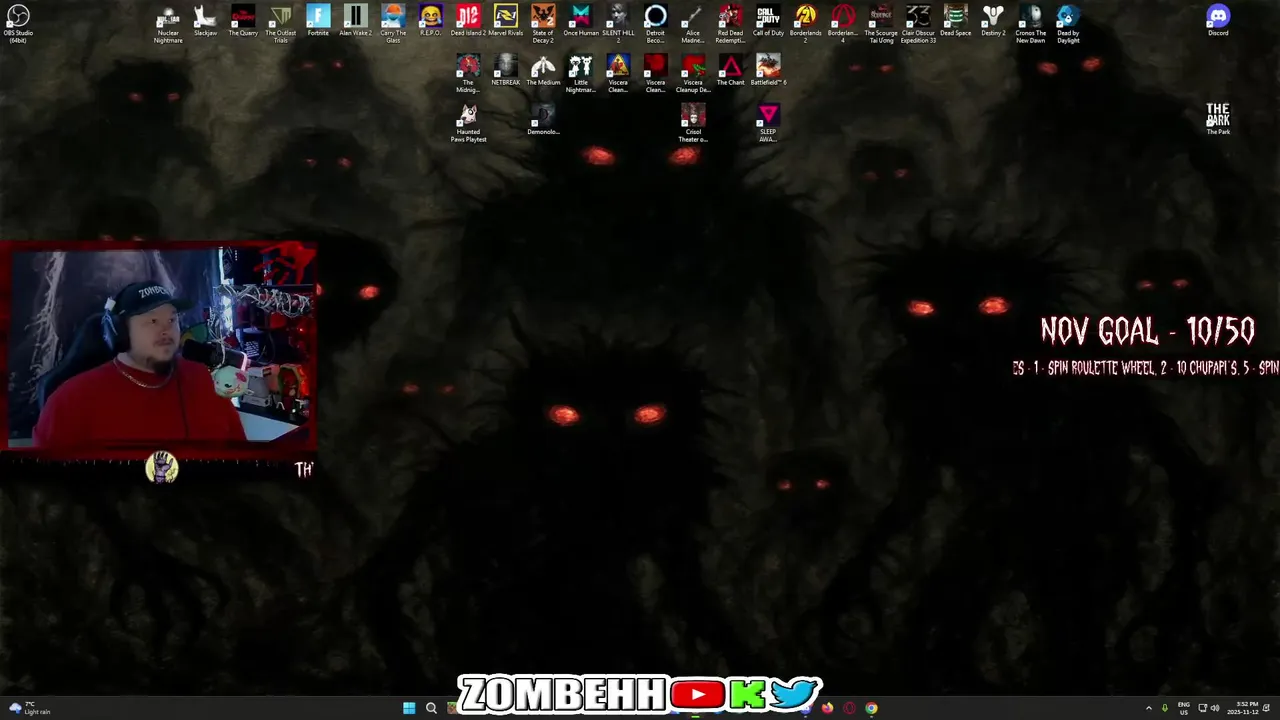The image size is (1280, 720).
Task: Launch Fortnite from its desktop icon
Action: tap(318, 21)
